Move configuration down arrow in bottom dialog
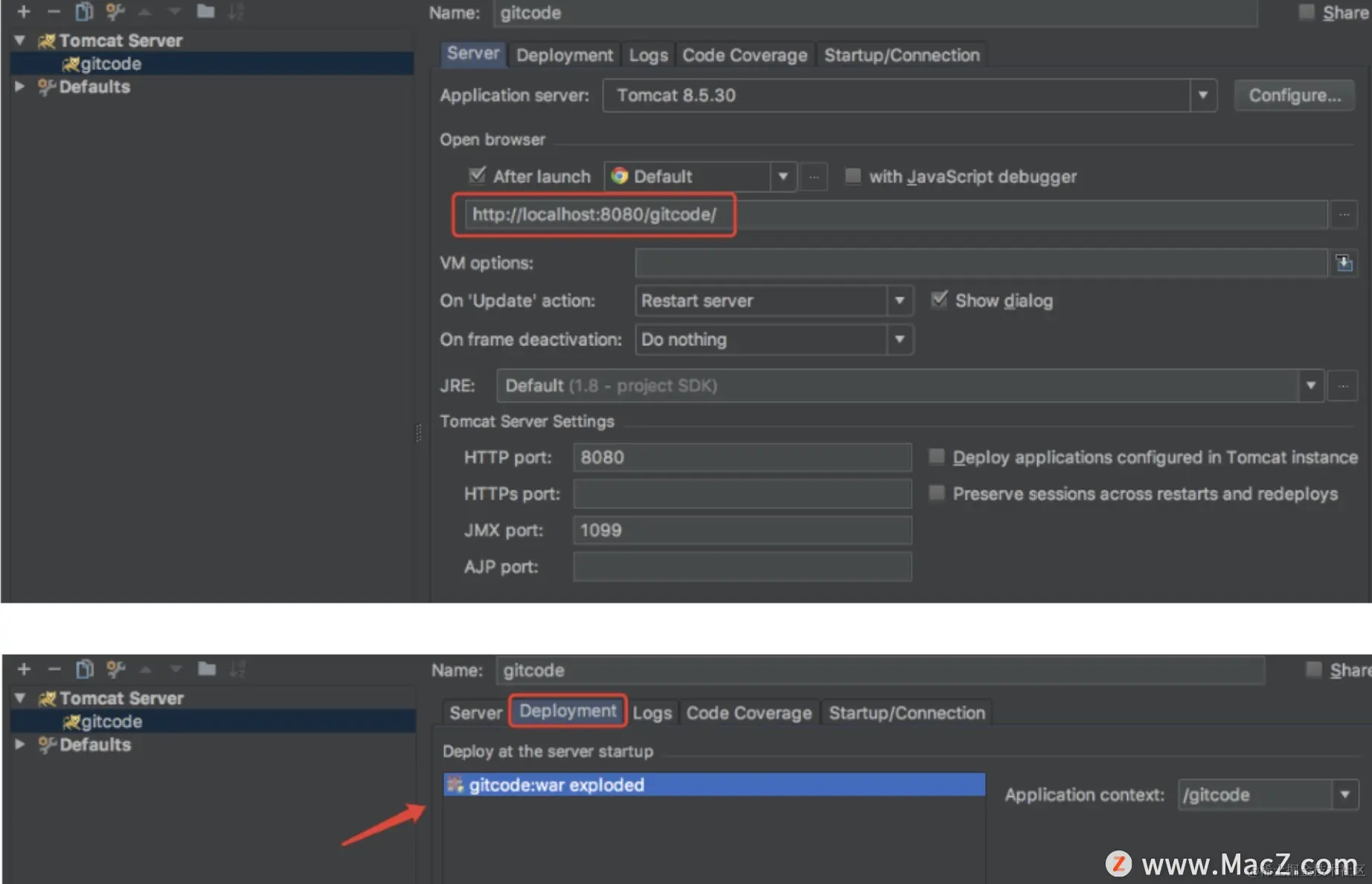This screenshot has height=884, width=1372. pos(176,669)
